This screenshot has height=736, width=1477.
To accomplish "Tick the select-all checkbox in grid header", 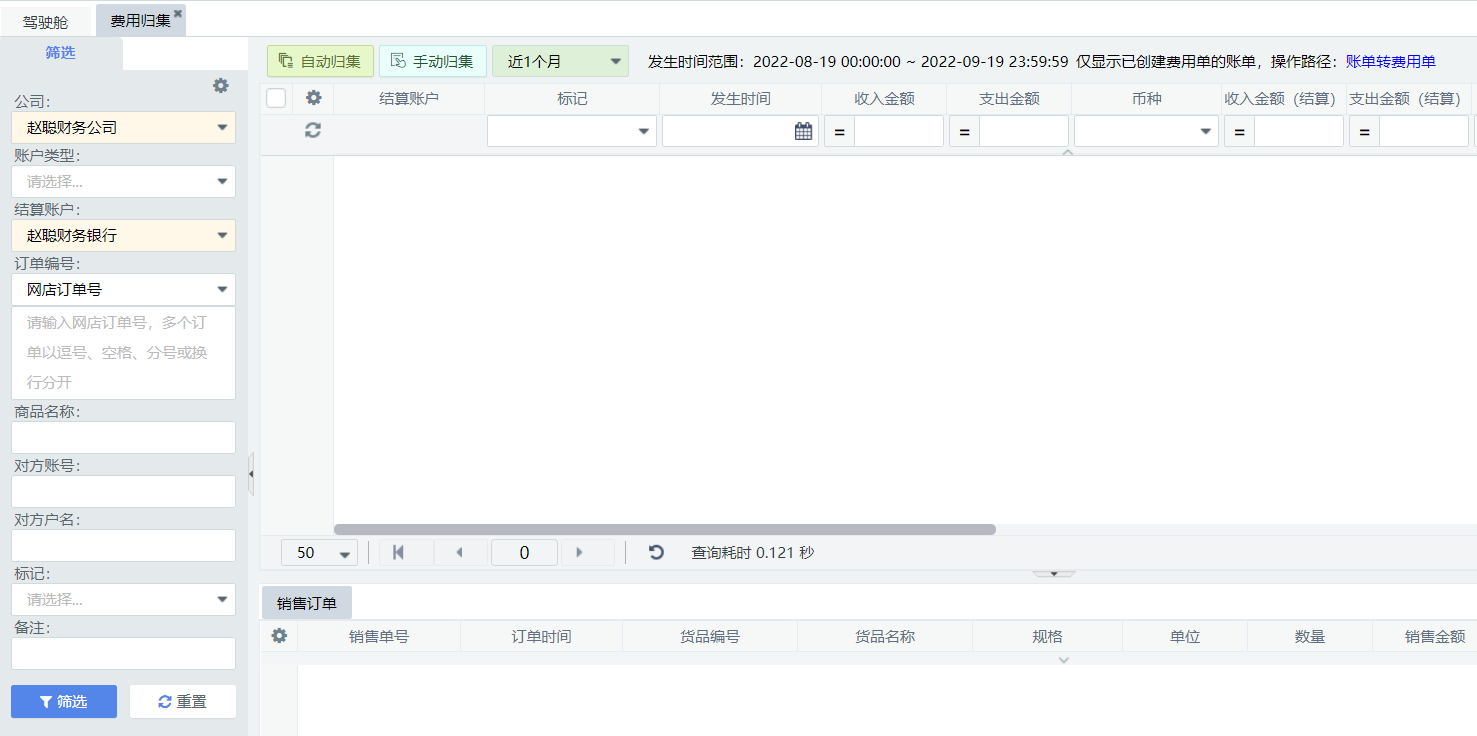I will click(x=276, y=98).
